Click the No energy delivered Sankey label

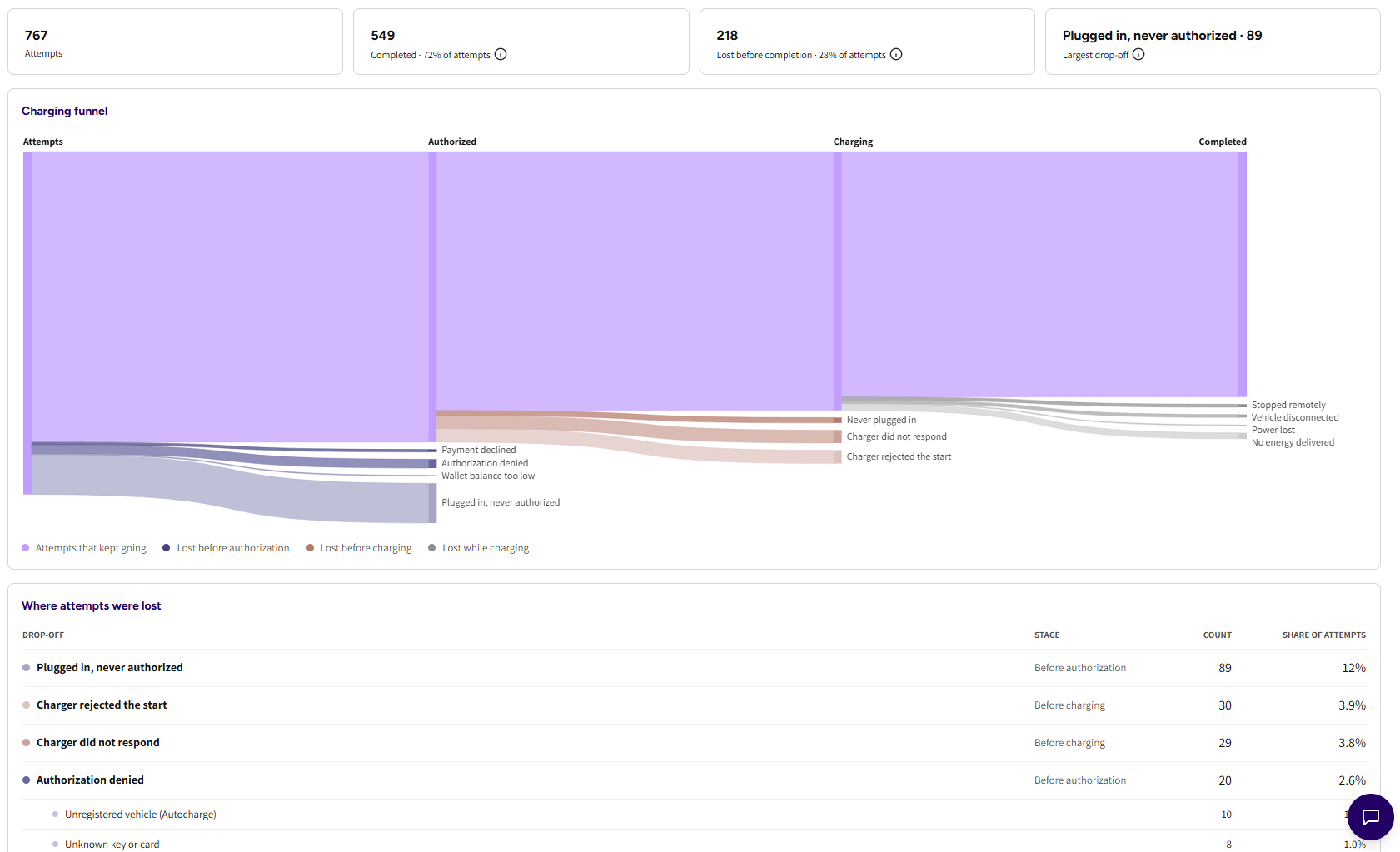coord(1293,442)
